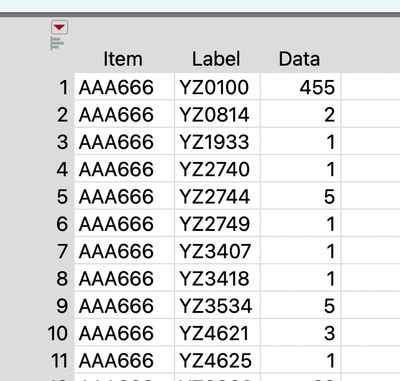Click the Label cell YZ2744
This screenshot has width=400, height=381.
coord(217,196)
